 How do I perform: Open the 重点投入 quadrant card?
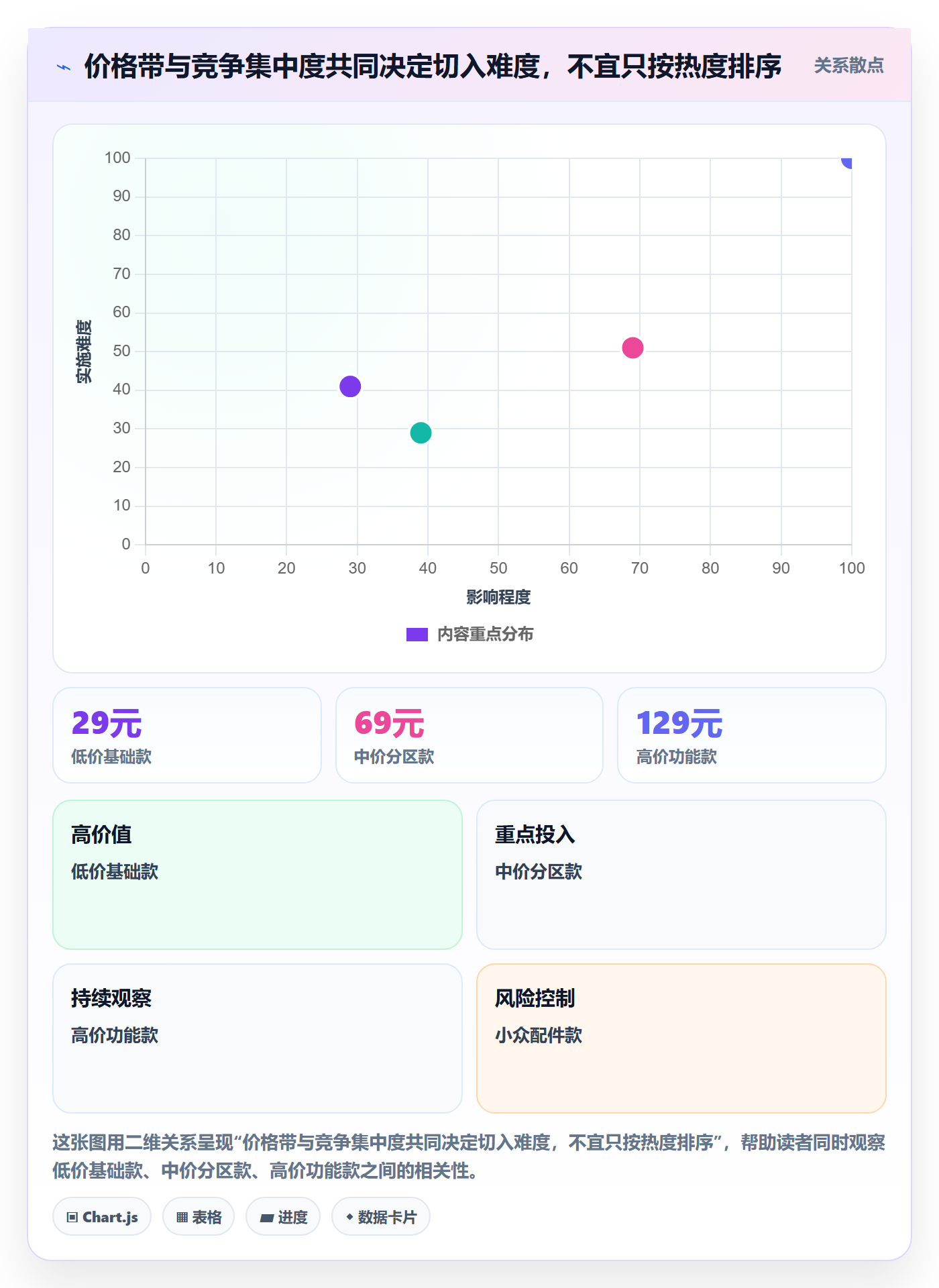click(681, 875)
